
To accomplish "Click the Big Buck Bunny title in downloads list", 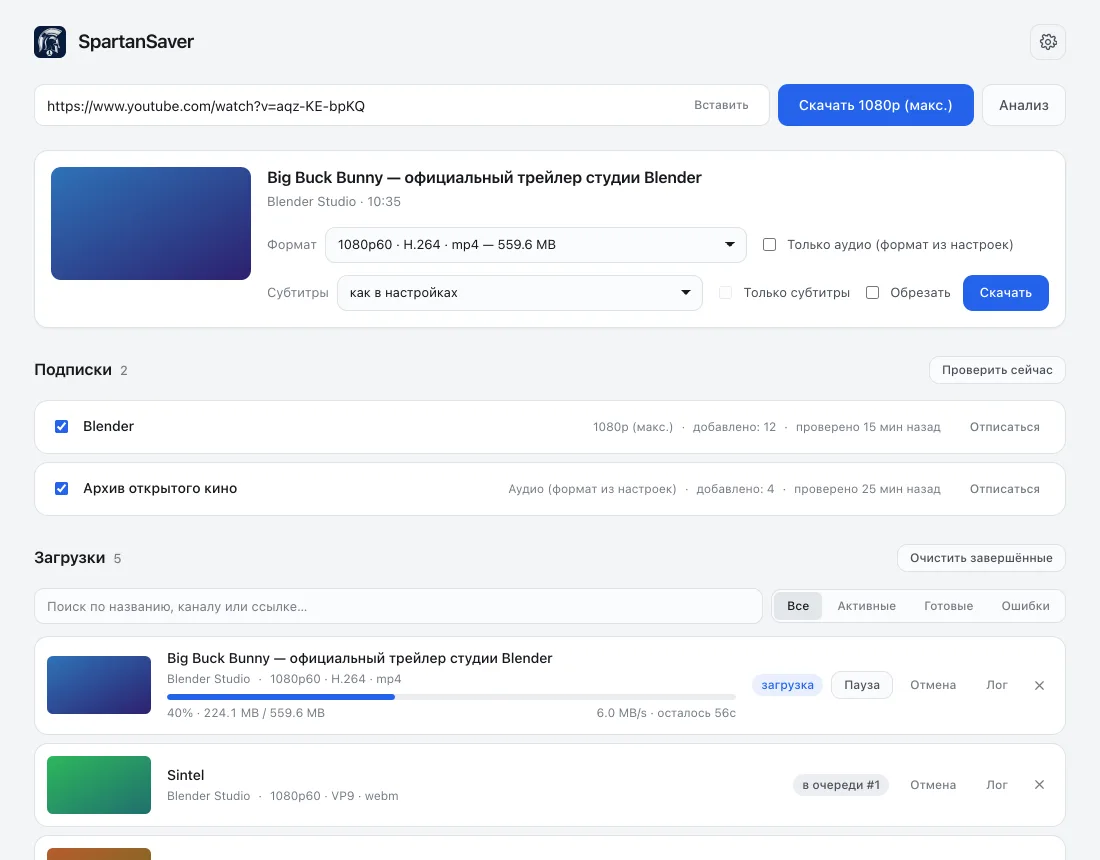I will tap(359, 659).
